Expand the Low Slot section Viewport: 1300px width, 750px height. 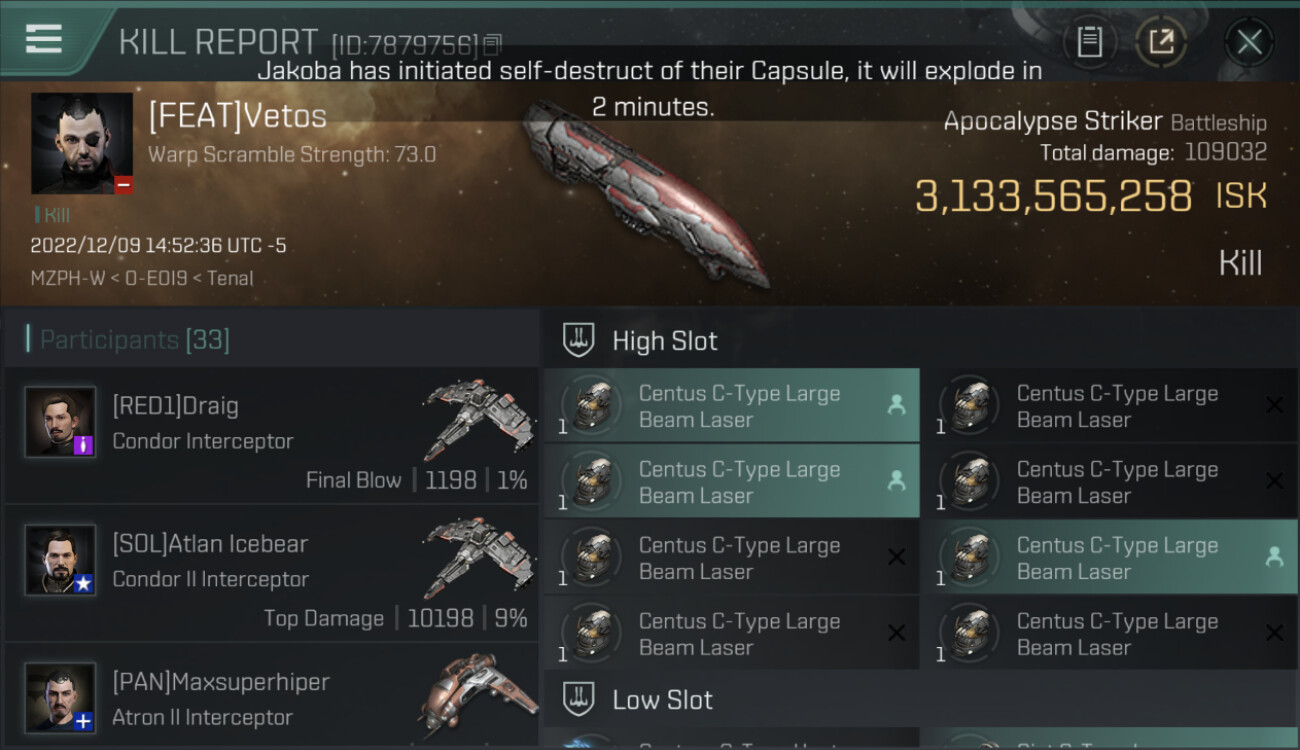(x=662, y=699)
